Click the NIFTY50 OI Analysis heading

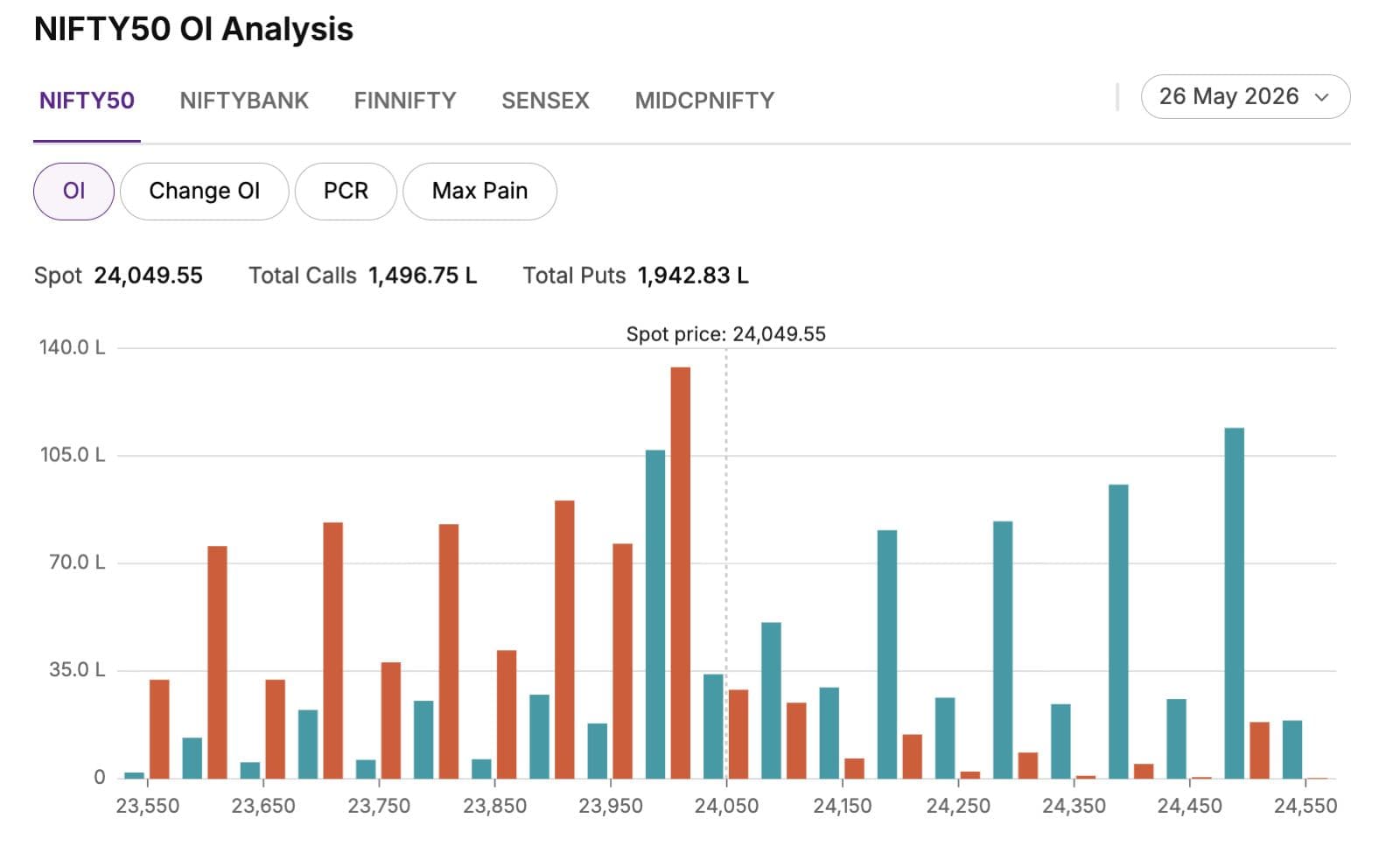pos(193,29)
